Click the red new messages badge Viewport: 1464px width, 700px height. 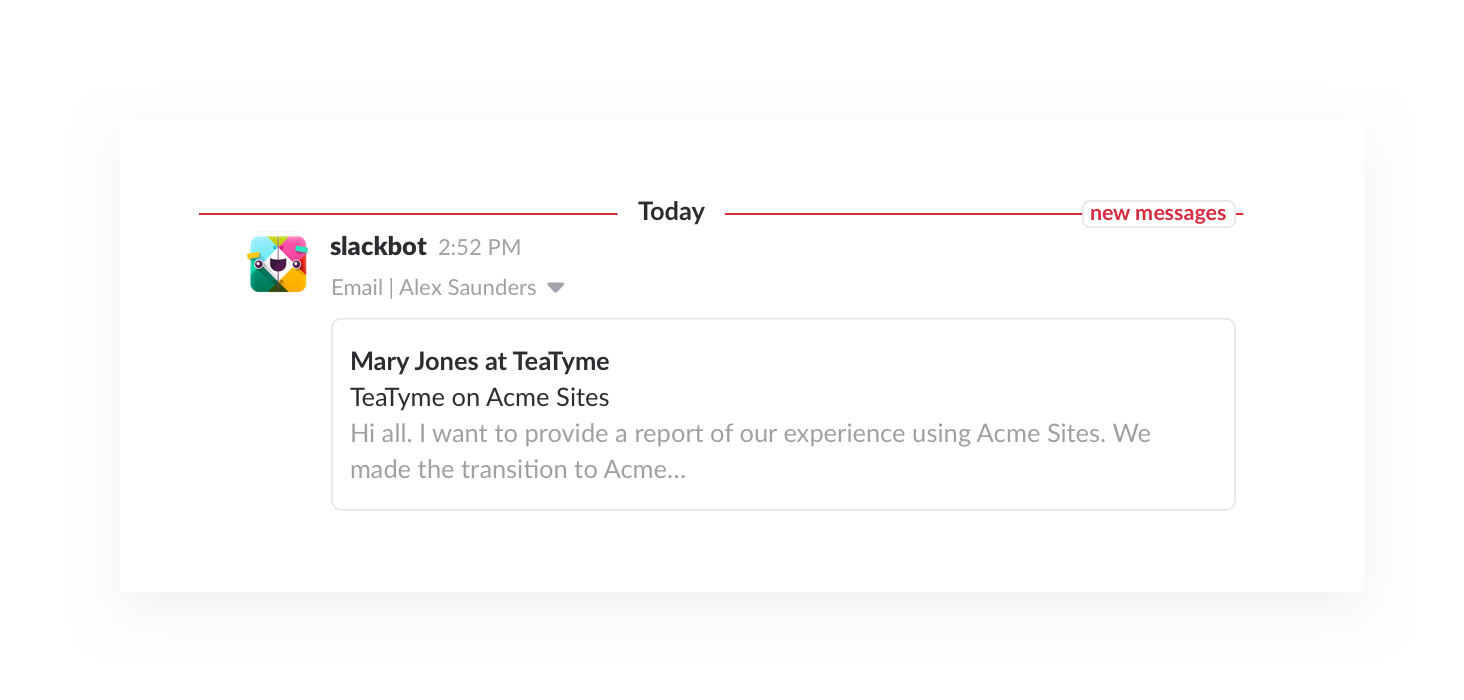tap(1158, 213)
